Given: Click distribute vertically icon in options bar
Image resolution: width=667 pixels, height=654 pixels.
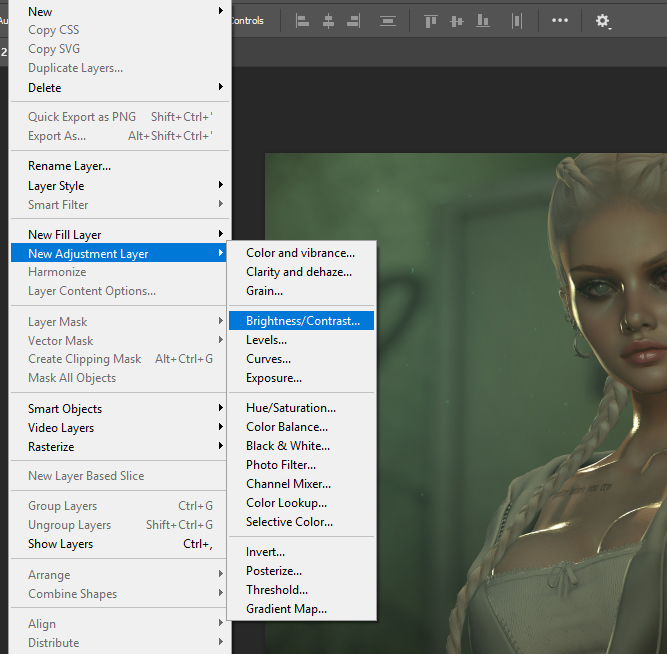Looking at the screenshot, I should [x=388, y=20].
